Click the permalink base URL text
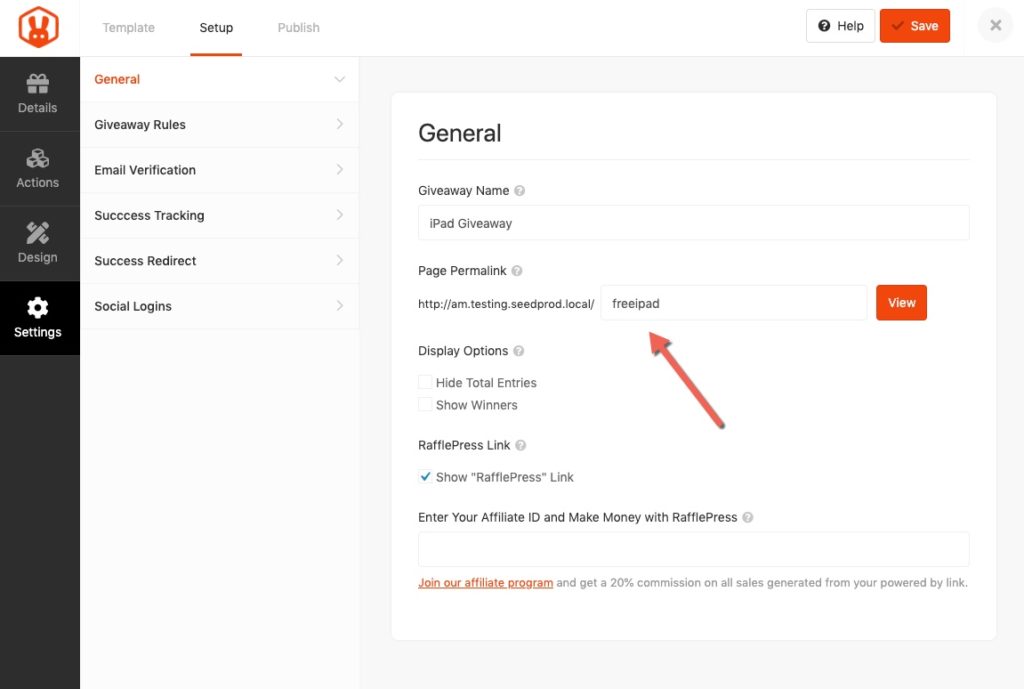1024x689 pixels. [506, 304]
